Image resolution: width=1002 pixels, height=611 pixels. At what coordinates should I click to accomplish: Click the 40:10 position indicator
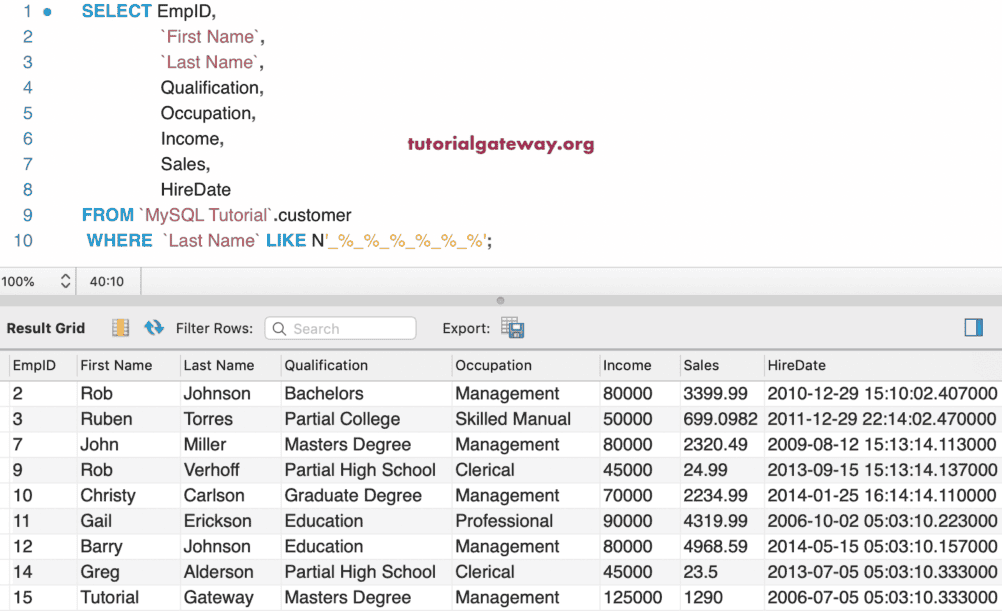tap(108, 281)
